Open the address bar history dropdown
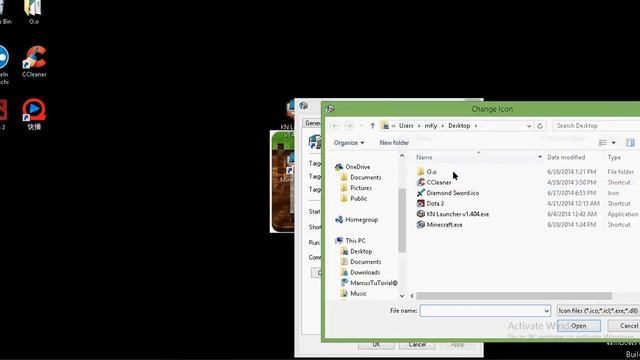The width and height of the screenshot is (640, 360). [x=529, y=126]
